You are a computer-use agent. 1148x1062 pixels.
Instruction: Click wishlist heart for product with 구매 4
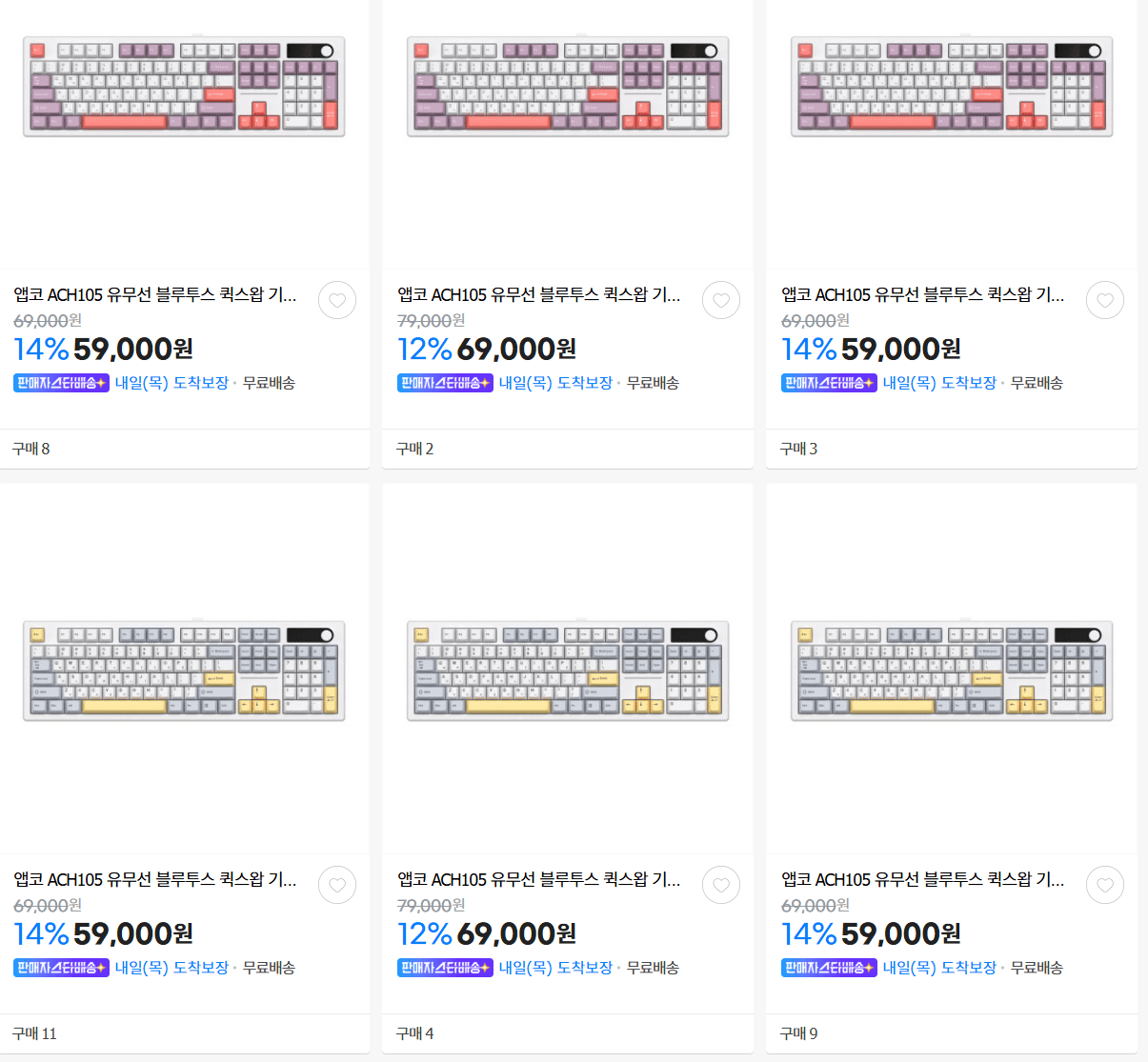pos(721,885)
